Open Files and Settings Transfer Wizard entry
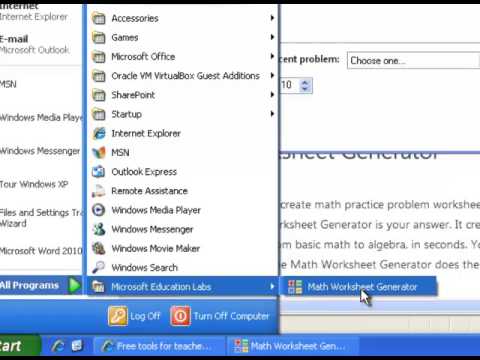Image resolution: width=480 pixels, height=360 pixels. point(41,218)
